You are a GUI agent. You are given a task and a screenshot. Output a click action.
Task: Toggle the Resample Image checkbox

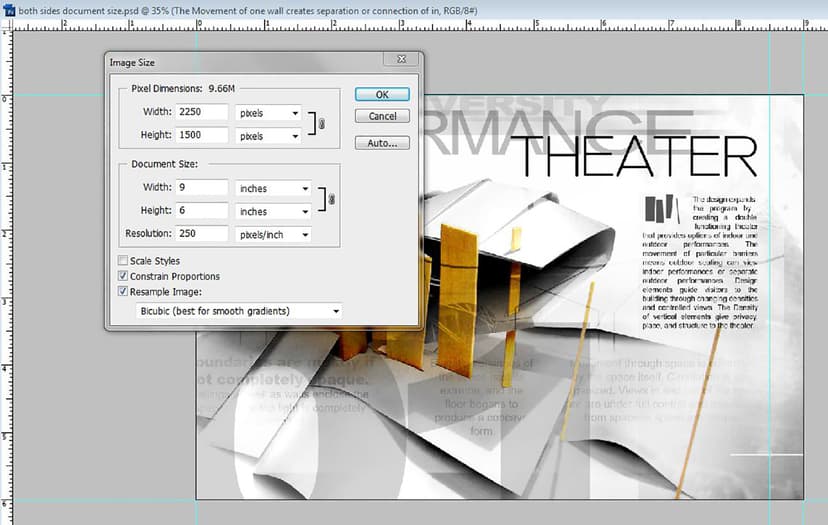click(123, 292)
